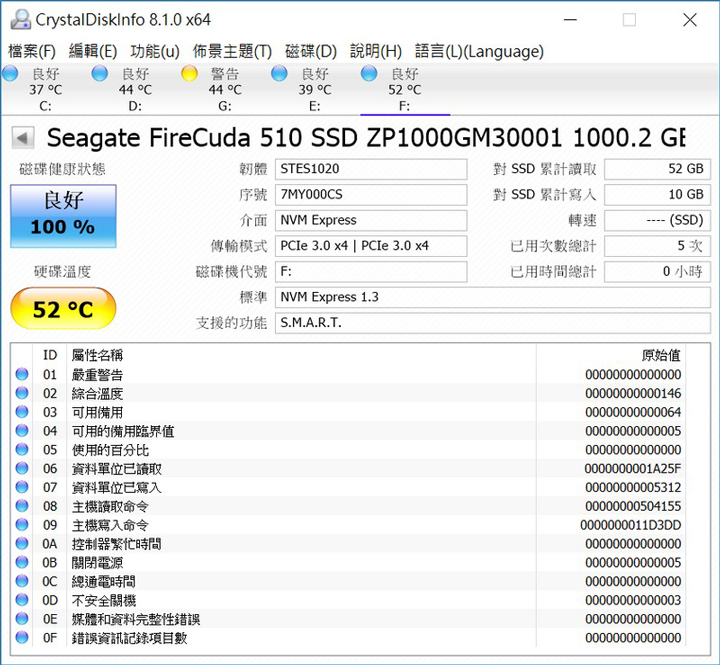This screenshot has width=720, height=665.
Task: Click the NVM Express interface field
Action: (371, 220)
